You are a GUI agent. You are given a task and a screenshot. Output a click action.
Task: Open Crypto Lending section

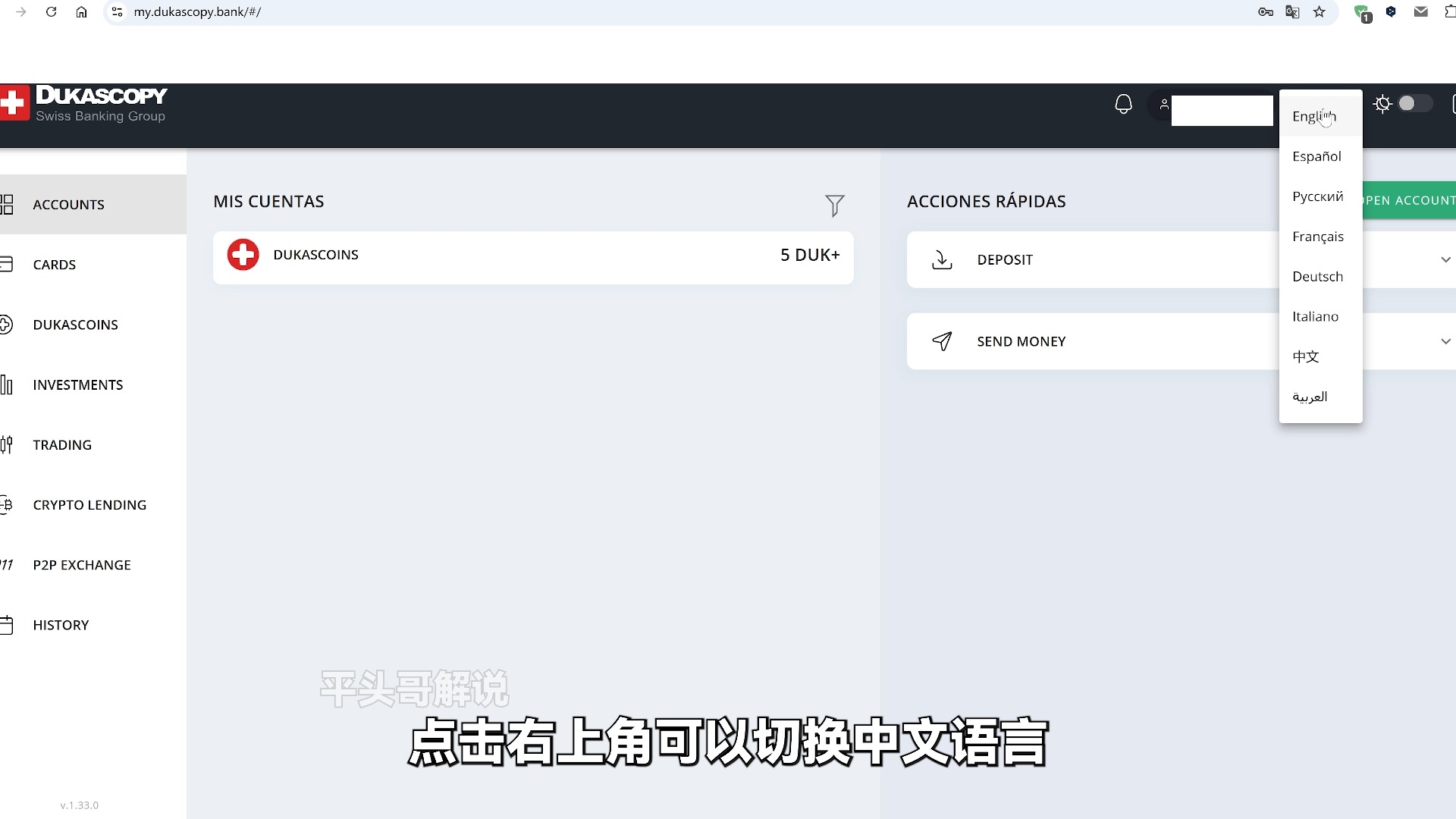[93, 505]
